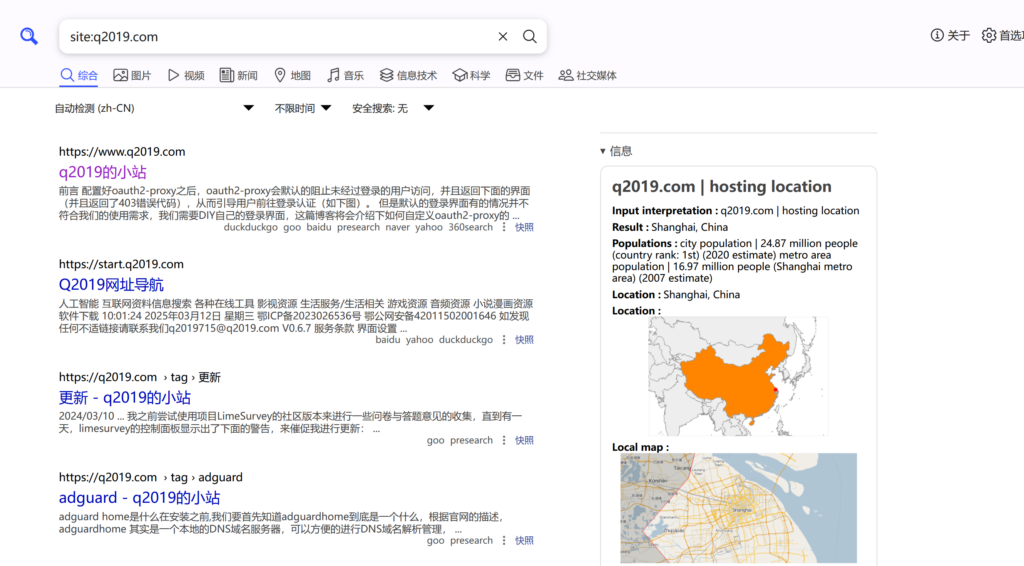Select the 地图 map category
This screenshot has width=1024, height=566.
pyautogui.click(x=292, y=75)
